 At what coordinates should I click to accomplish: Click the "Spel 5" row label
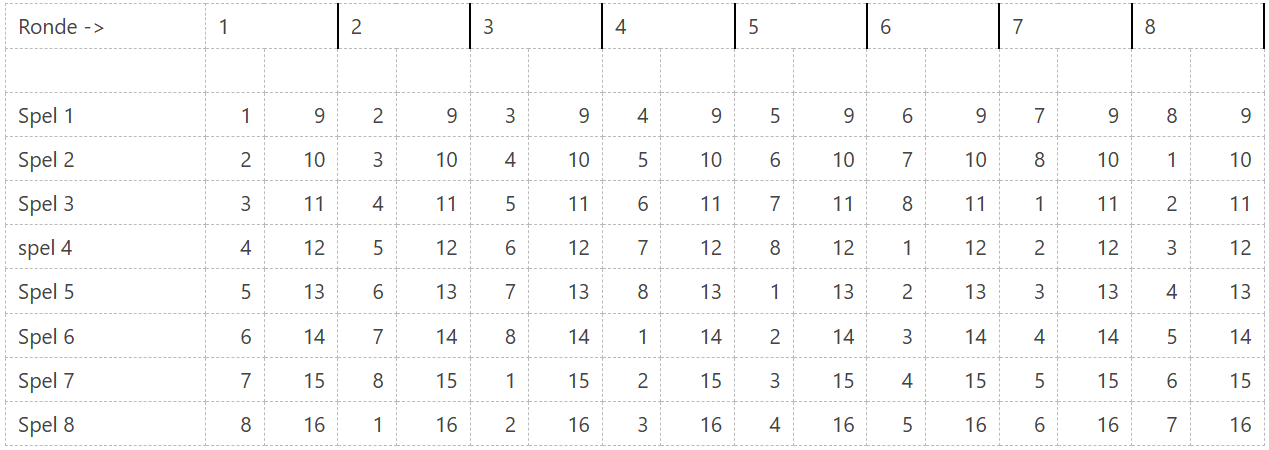tap(46, 292)
